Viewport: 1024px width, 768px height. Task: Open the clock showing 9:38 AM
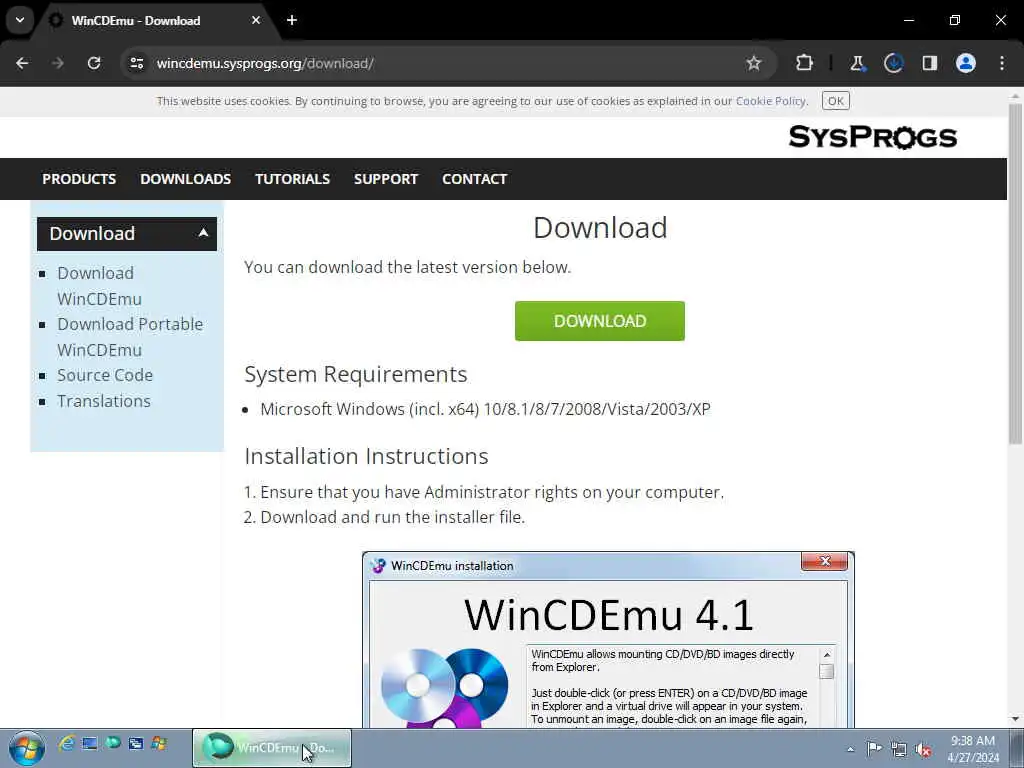coord(973,748)
